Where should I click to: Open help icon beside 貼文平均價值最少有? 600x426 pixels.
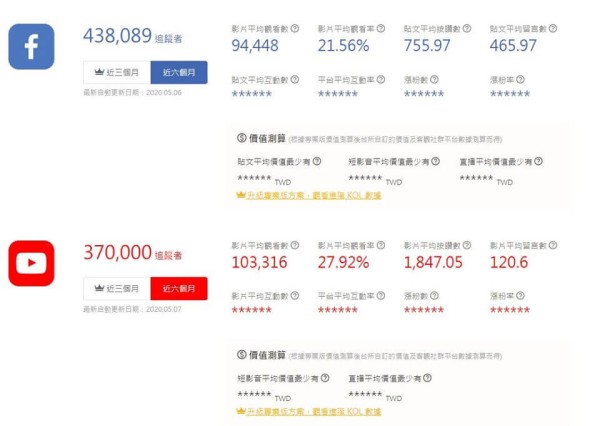pyautogui.click(x=317, y=162)
